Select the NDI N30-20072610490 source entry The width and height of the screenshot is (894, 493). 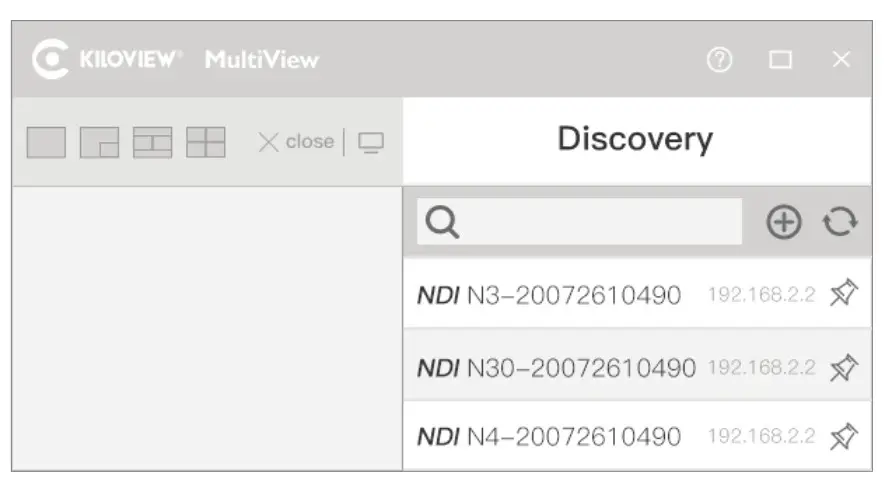pyautogui.click(x=556, y=367)
